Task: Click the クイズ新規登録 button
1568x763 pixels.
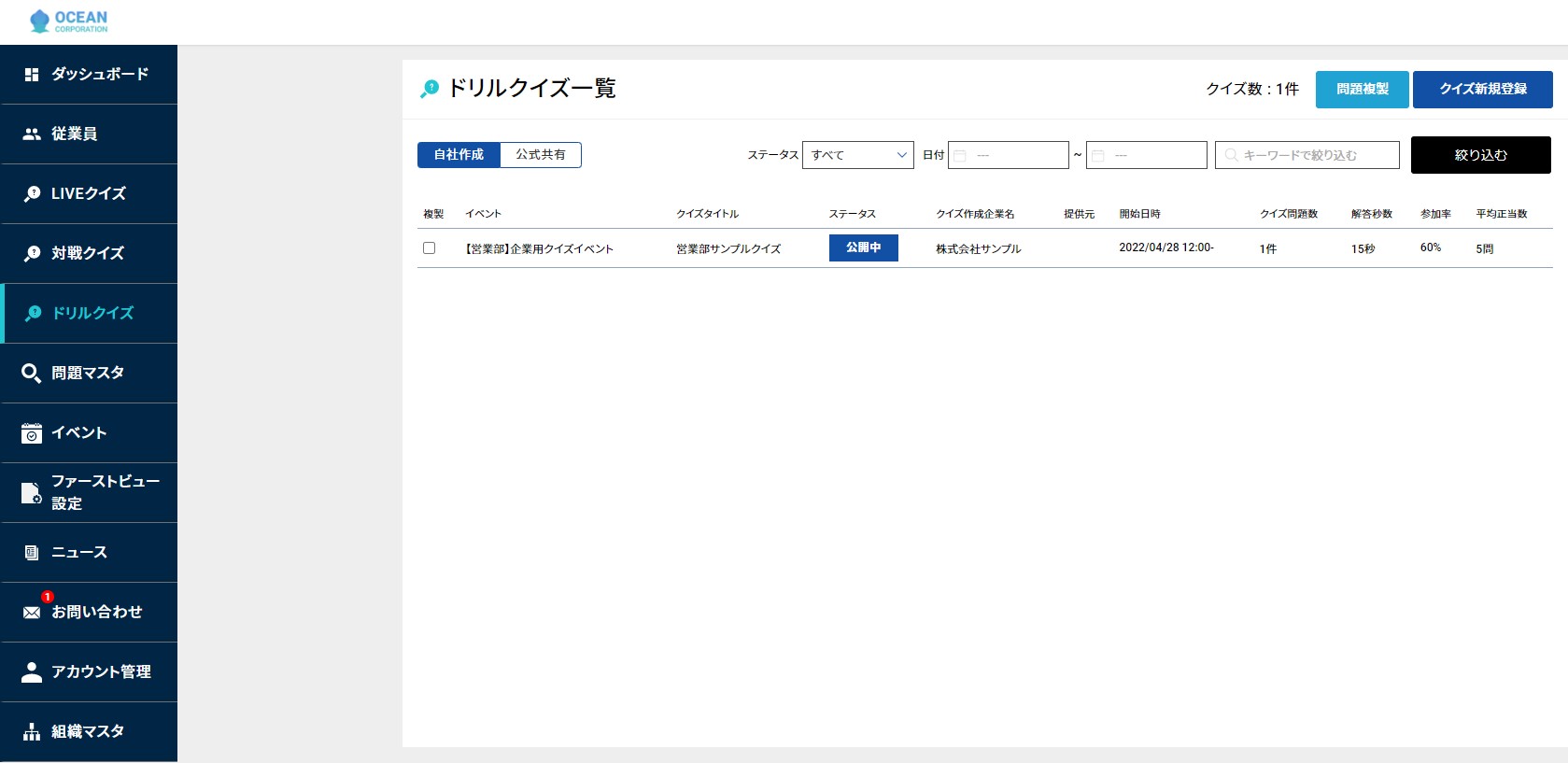Action: point(1482,90)
